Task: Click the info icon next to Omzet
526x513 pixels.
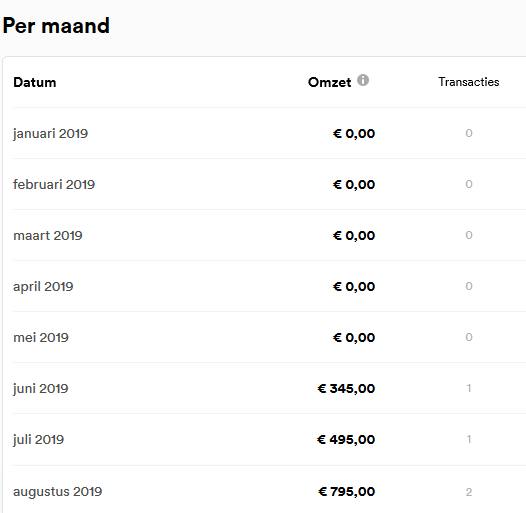Action: click(363, 80)
